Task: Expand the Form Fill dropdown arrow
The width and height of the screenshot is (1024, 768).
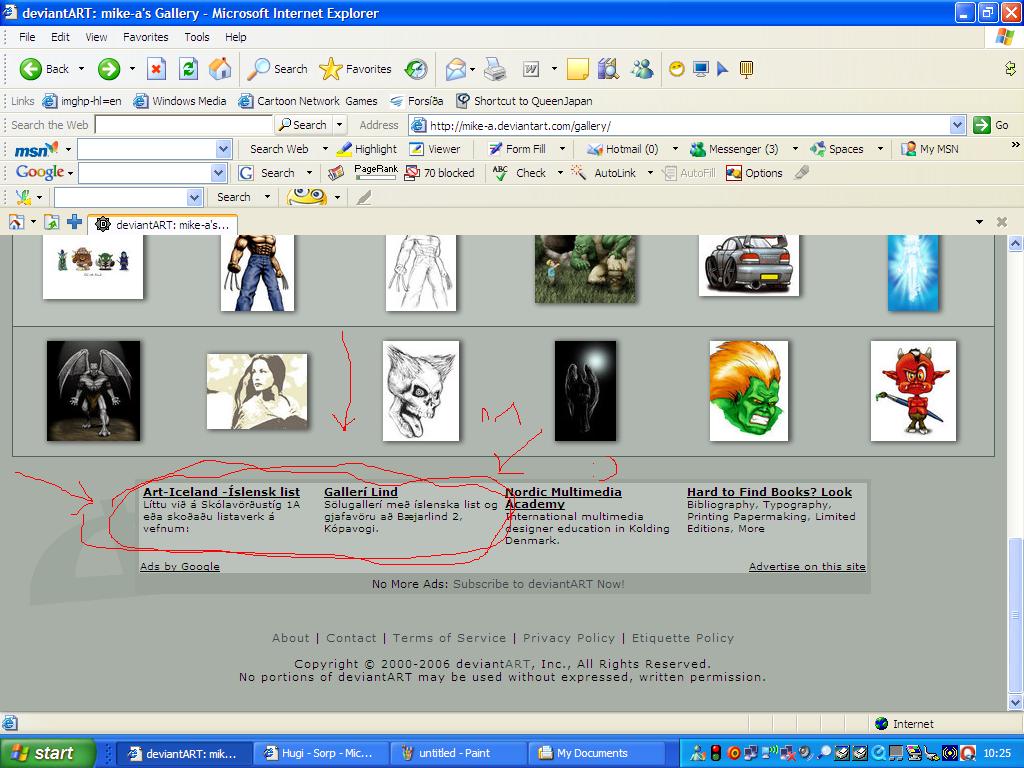Action: (562, 149)
